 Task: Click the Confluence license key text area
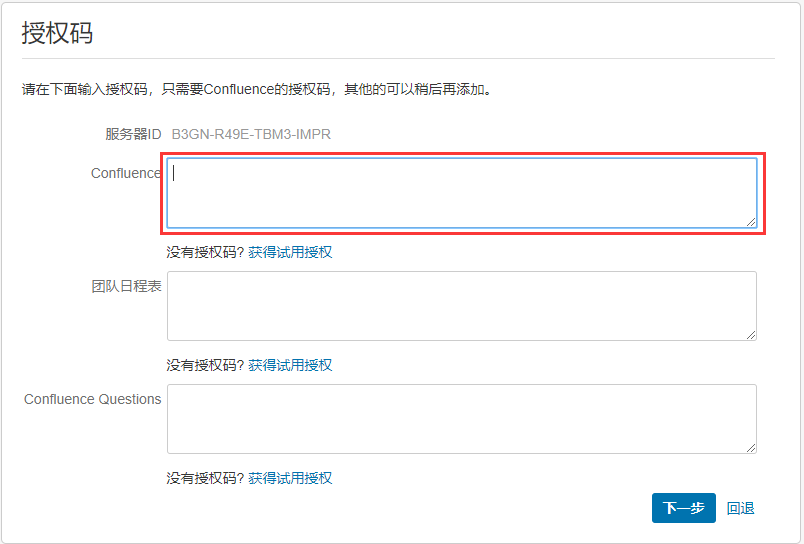[x=461, y=193]
